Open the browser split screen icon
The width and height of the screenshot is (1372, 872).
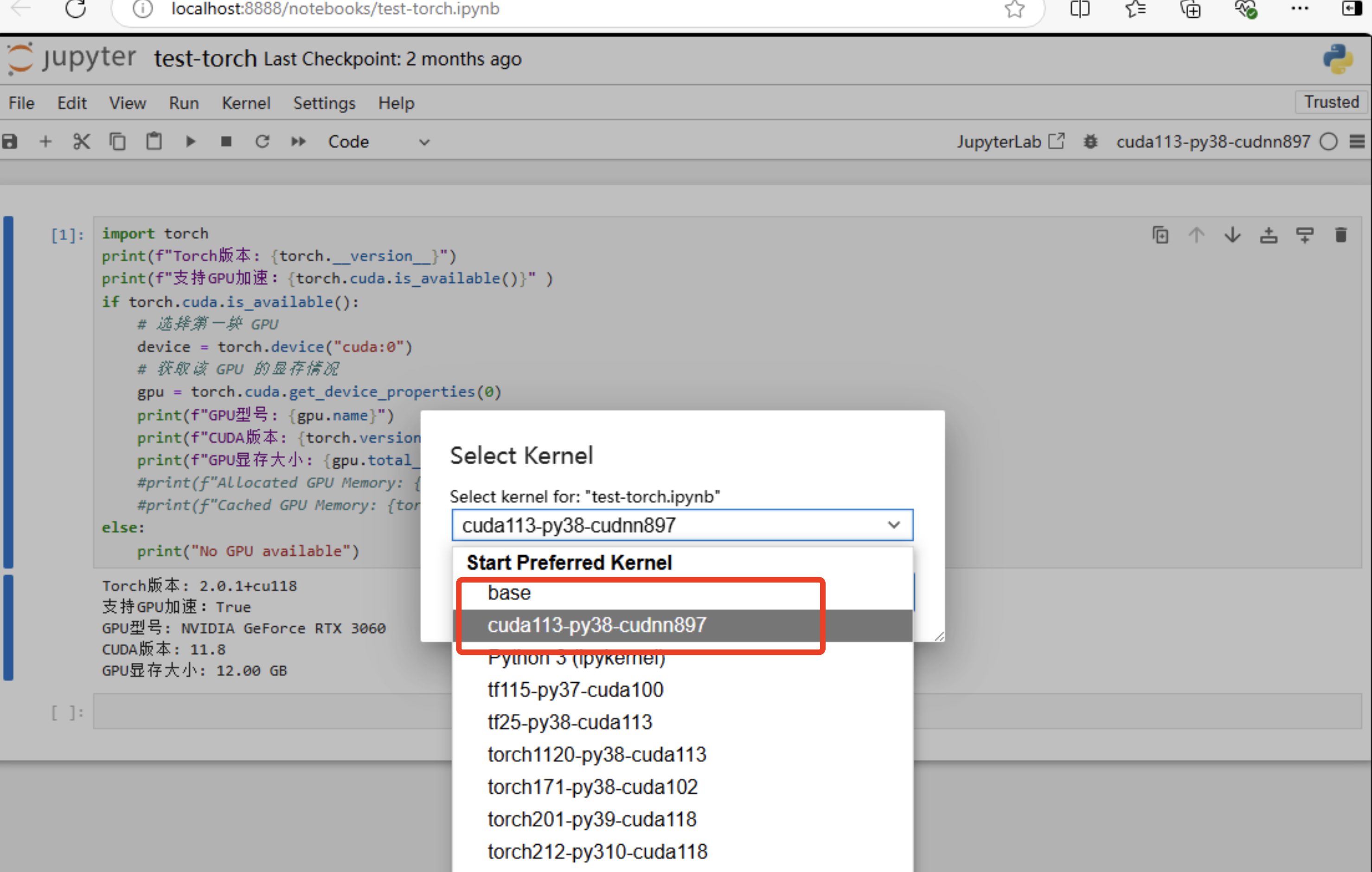(1080, 8)
